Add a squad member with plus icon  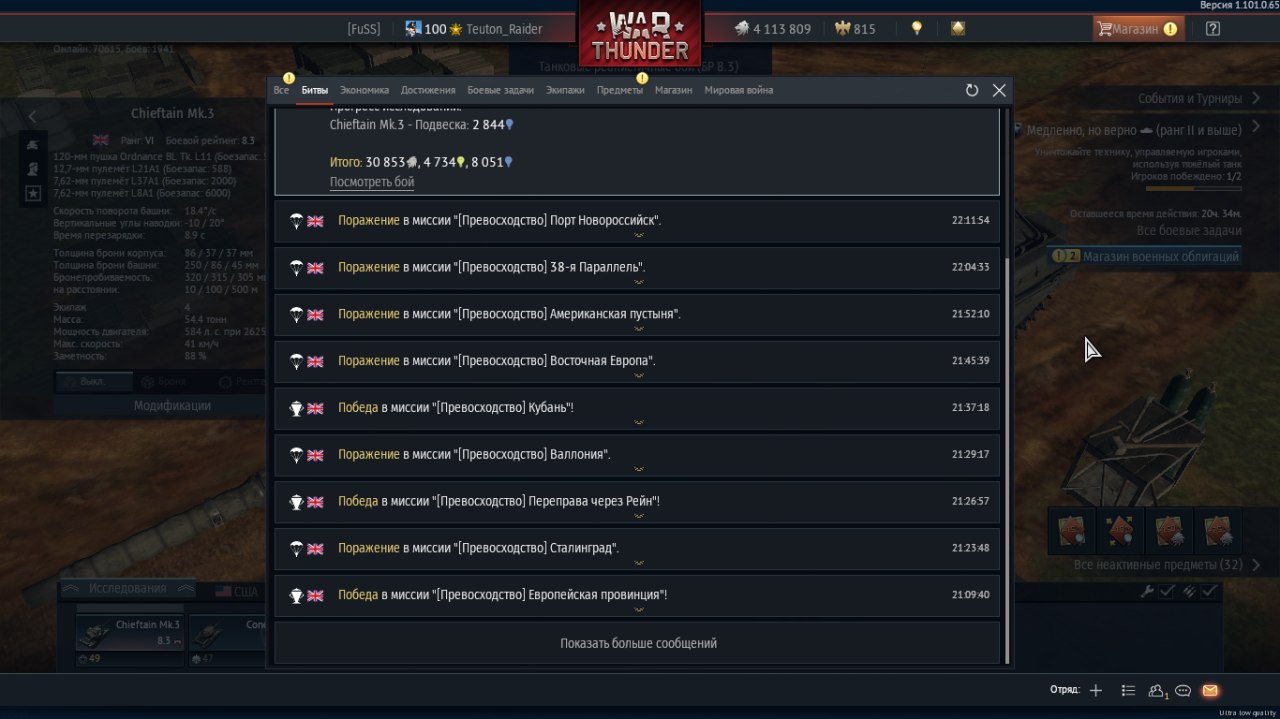(1096, 690)
